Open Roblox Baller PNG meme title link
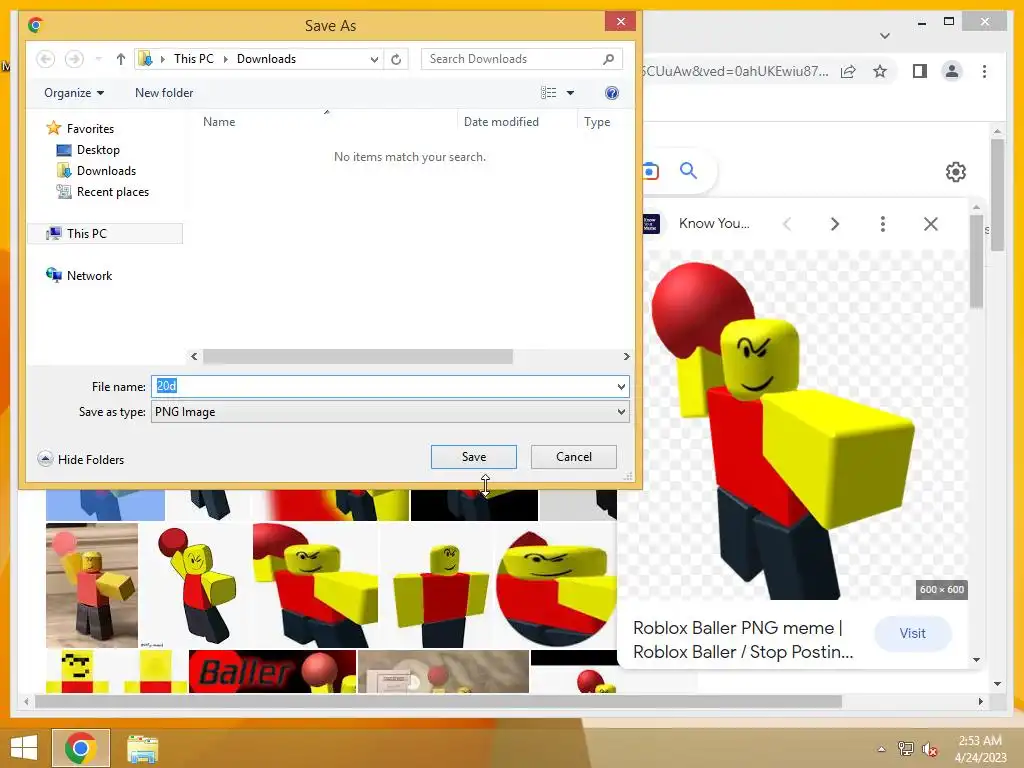 click(x=743, y=640)
